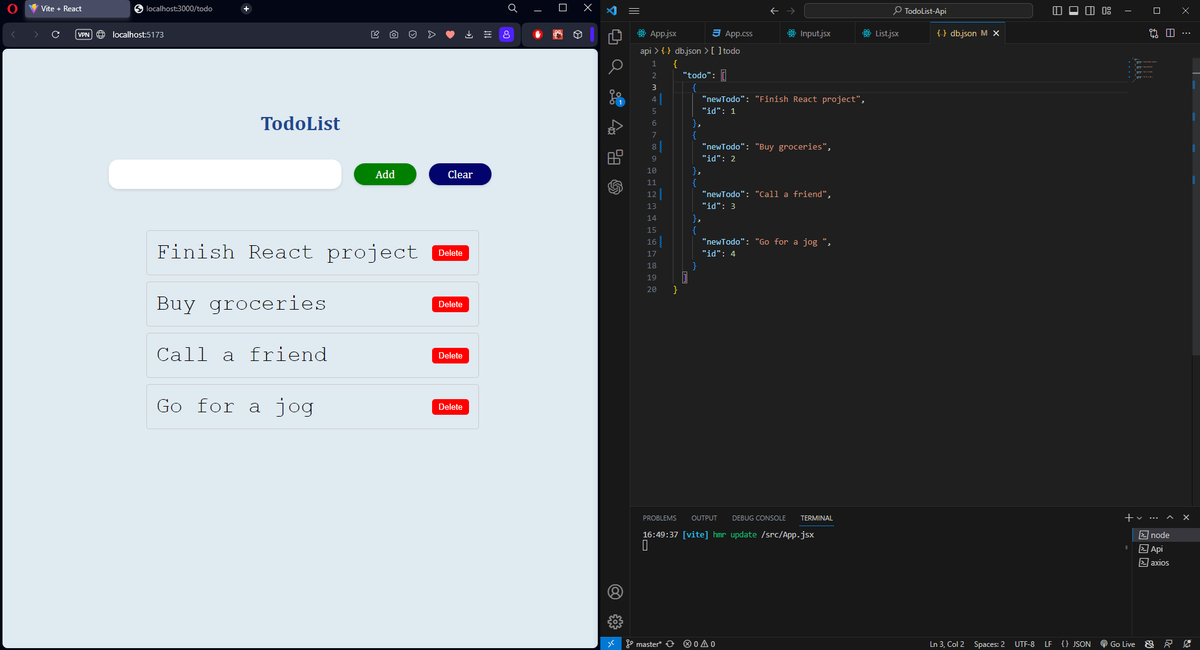Open Opera downloads icon
This screenshot has height=650, width=1200.
point(469,34)
